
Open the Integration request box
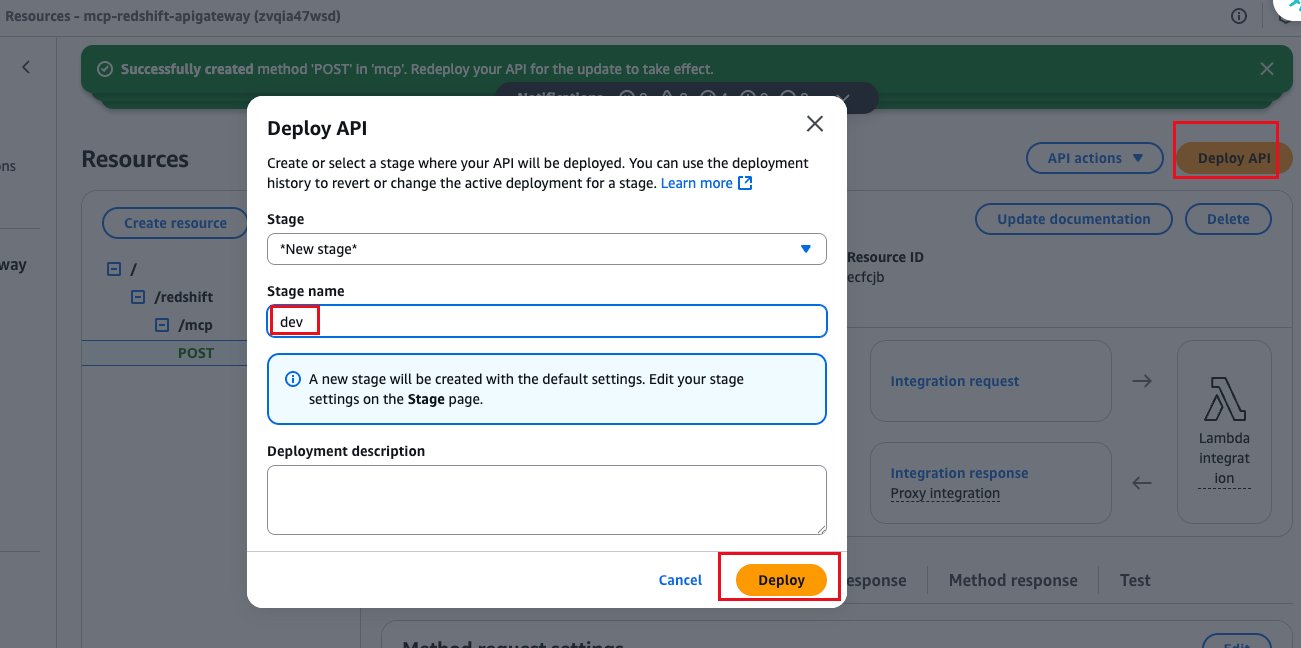(991, 381)
